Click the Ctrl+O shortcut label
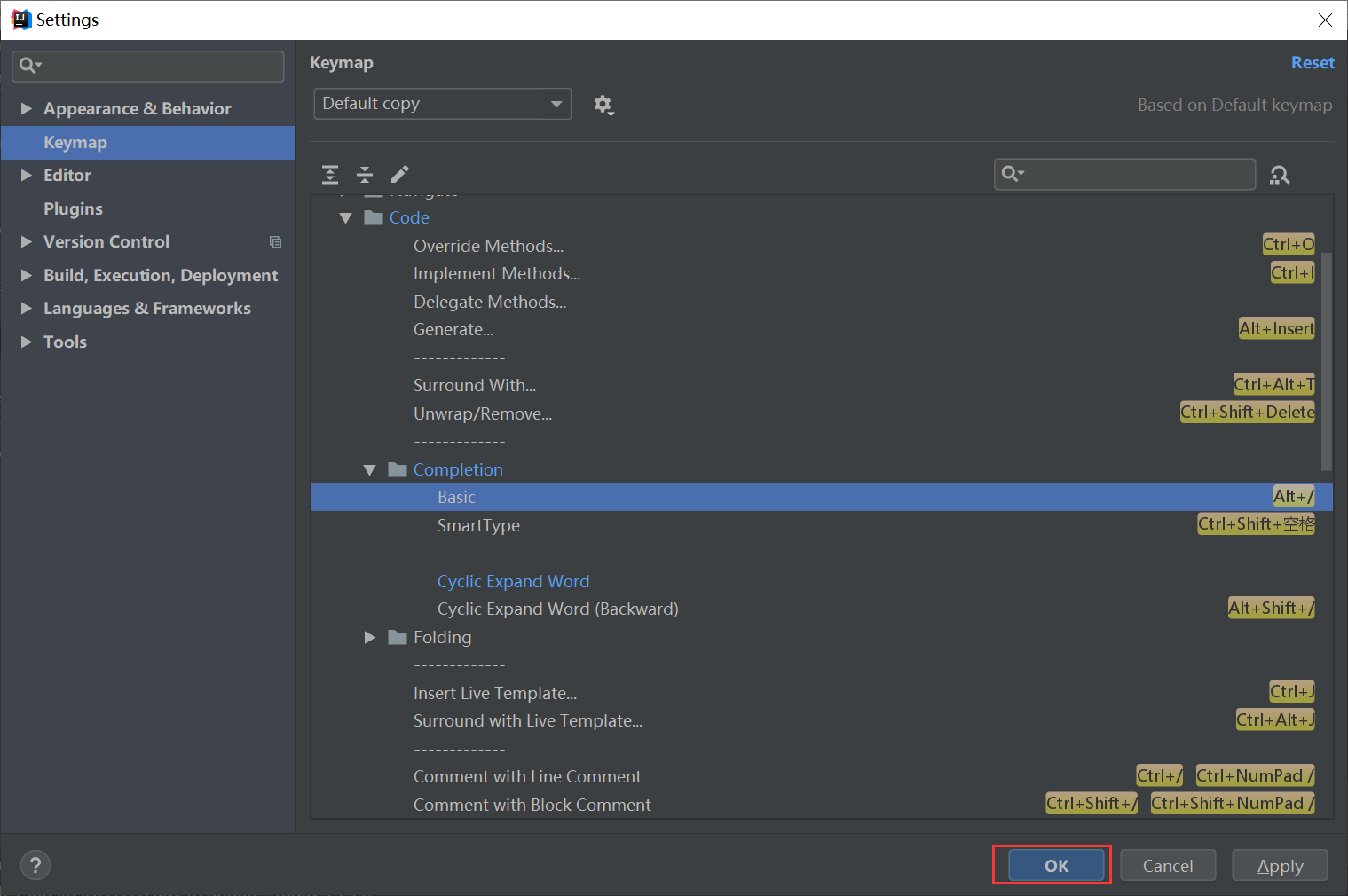The height and width of the screenshot is (896, 1348). click(x=1289, y=244)
